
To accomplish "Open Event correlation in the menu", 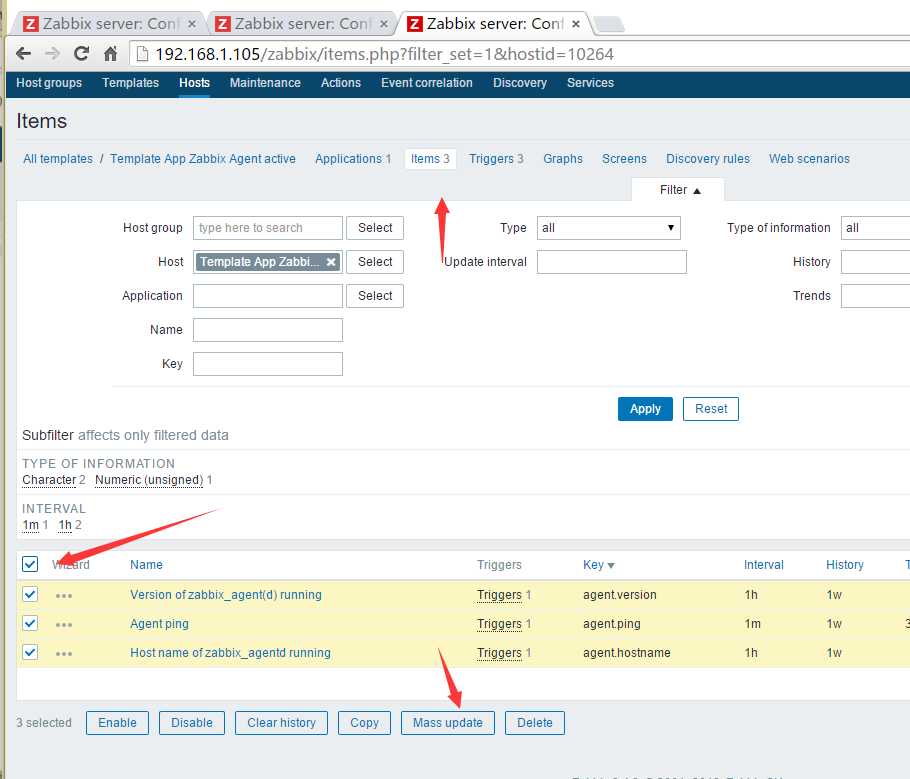I will 427,82.
